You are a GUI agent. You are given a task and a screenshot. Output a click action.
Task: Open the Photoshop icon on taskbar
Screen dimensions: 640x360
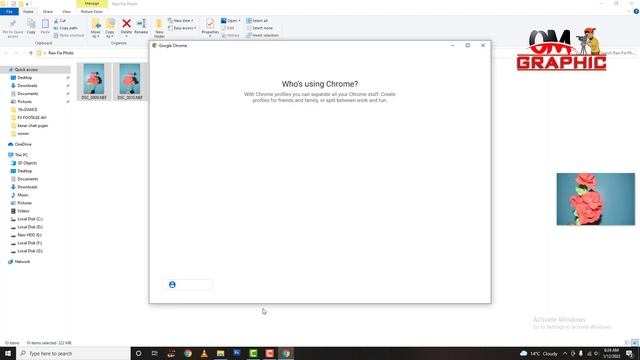[x=237, y=353]
